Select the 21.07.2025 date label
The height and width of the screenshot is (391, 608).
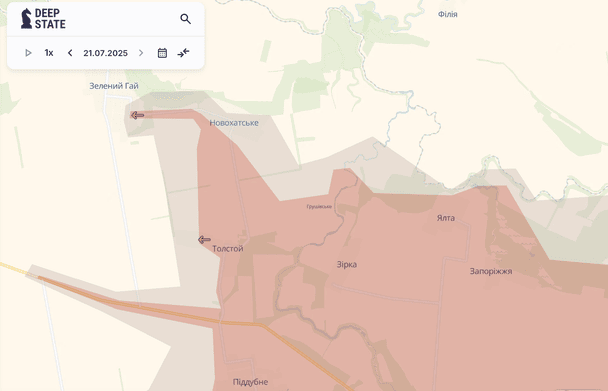(x=105, y=53)
